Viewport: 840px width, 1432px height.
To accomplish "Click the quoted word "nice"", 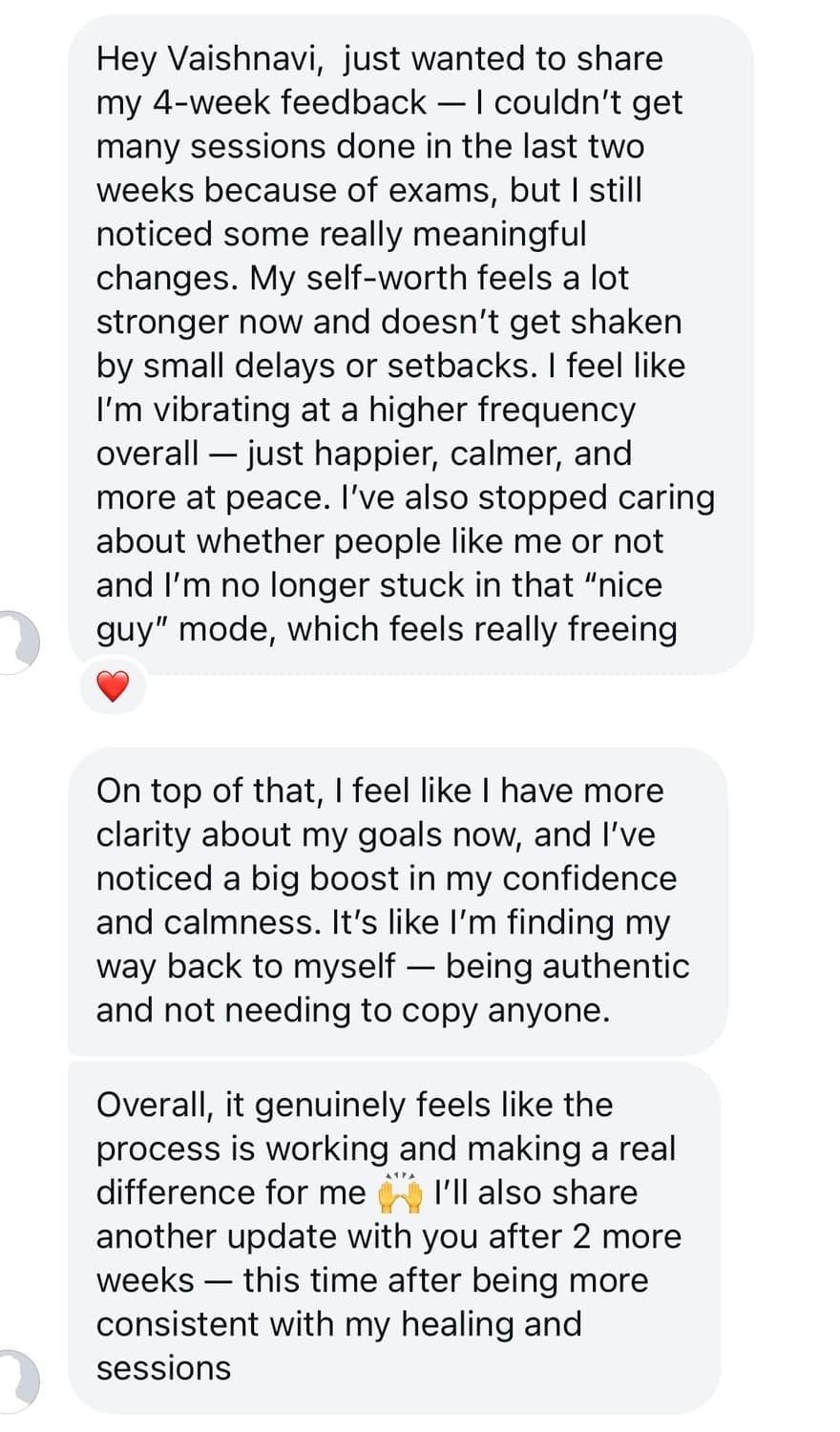I will coord(628,585).
